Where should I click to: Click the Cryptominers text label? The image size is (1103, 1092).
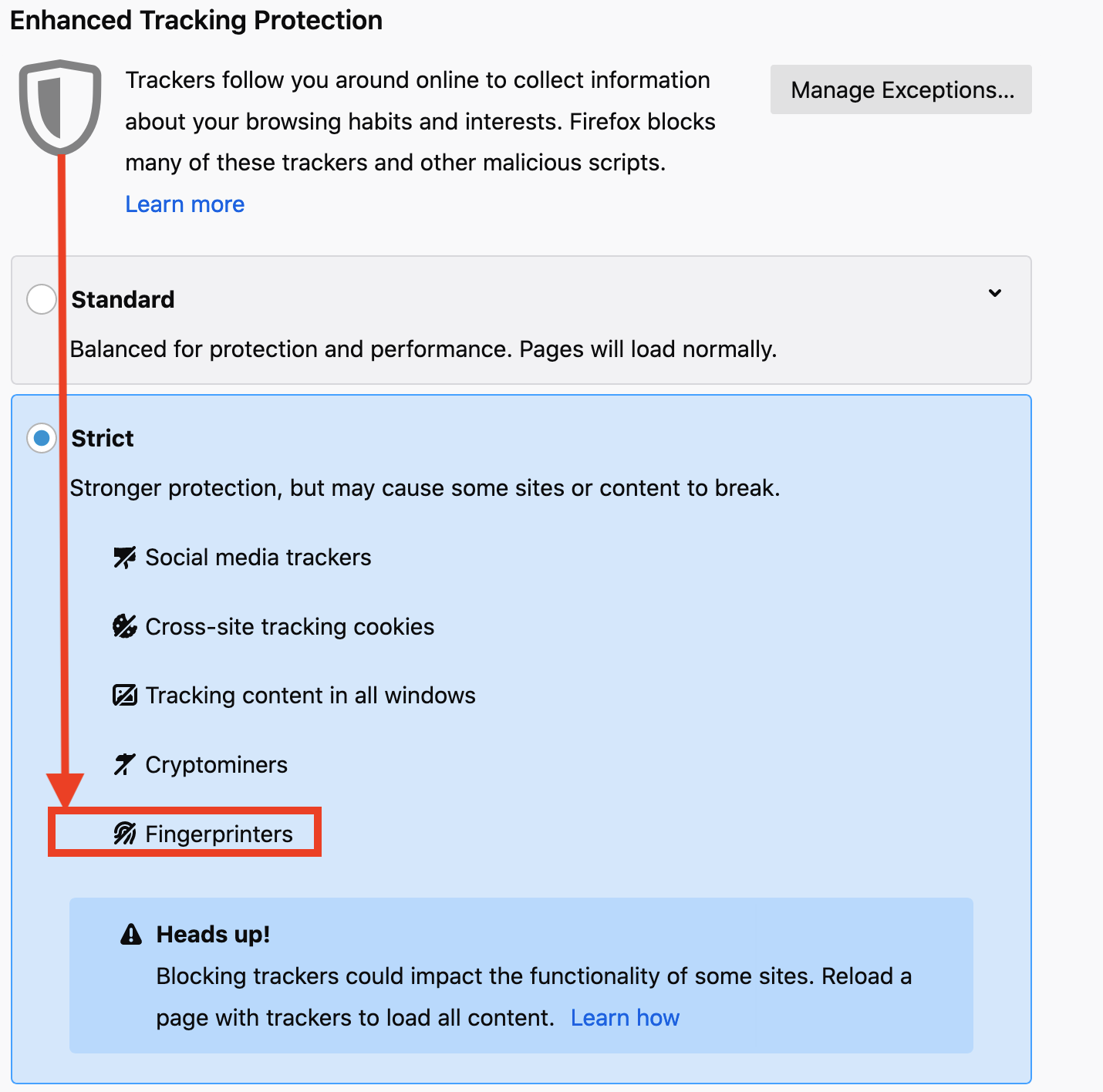coord(216,764)
